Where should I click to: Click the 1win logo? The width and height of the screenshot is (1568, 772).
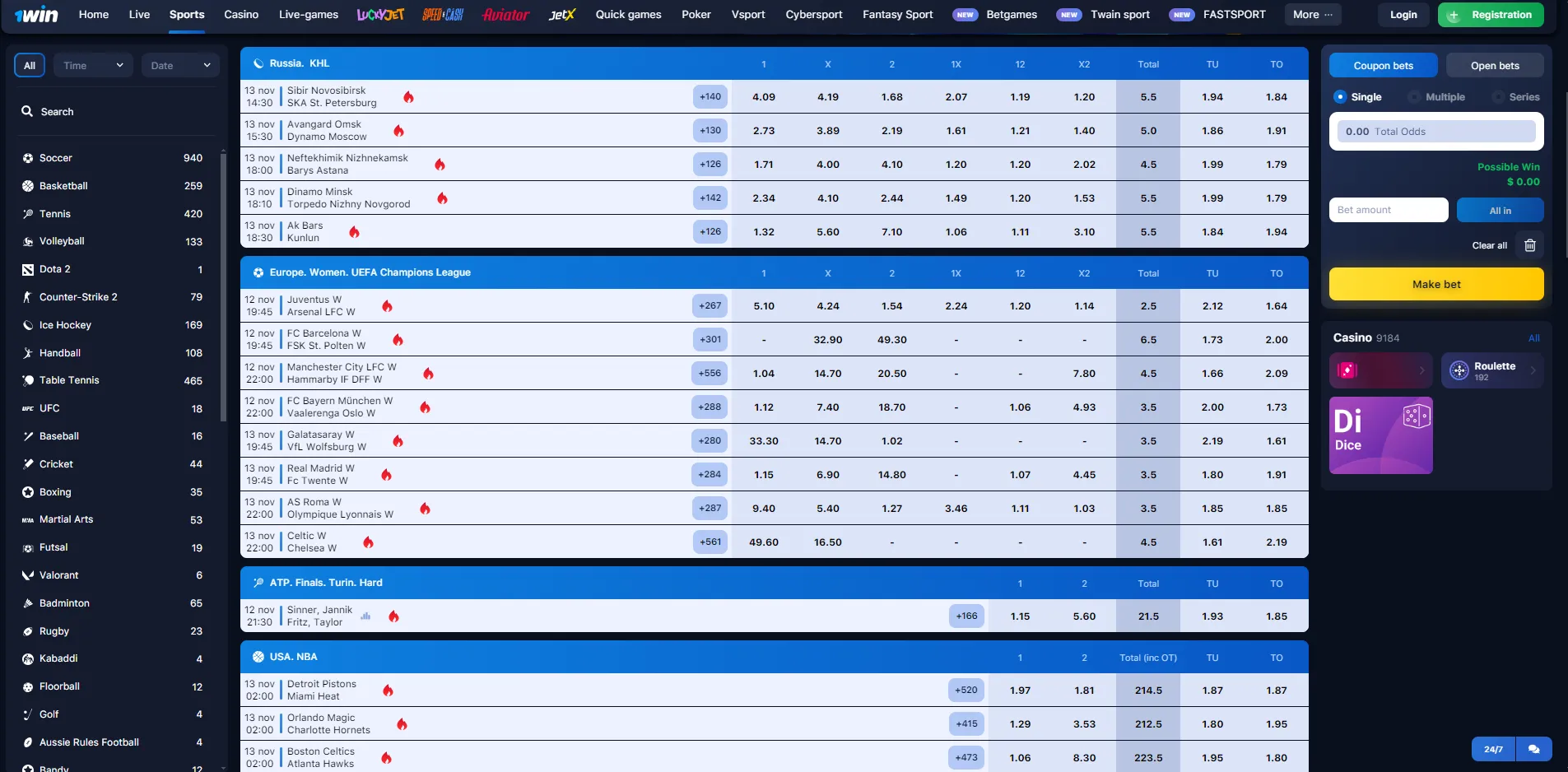click(36, 15)
